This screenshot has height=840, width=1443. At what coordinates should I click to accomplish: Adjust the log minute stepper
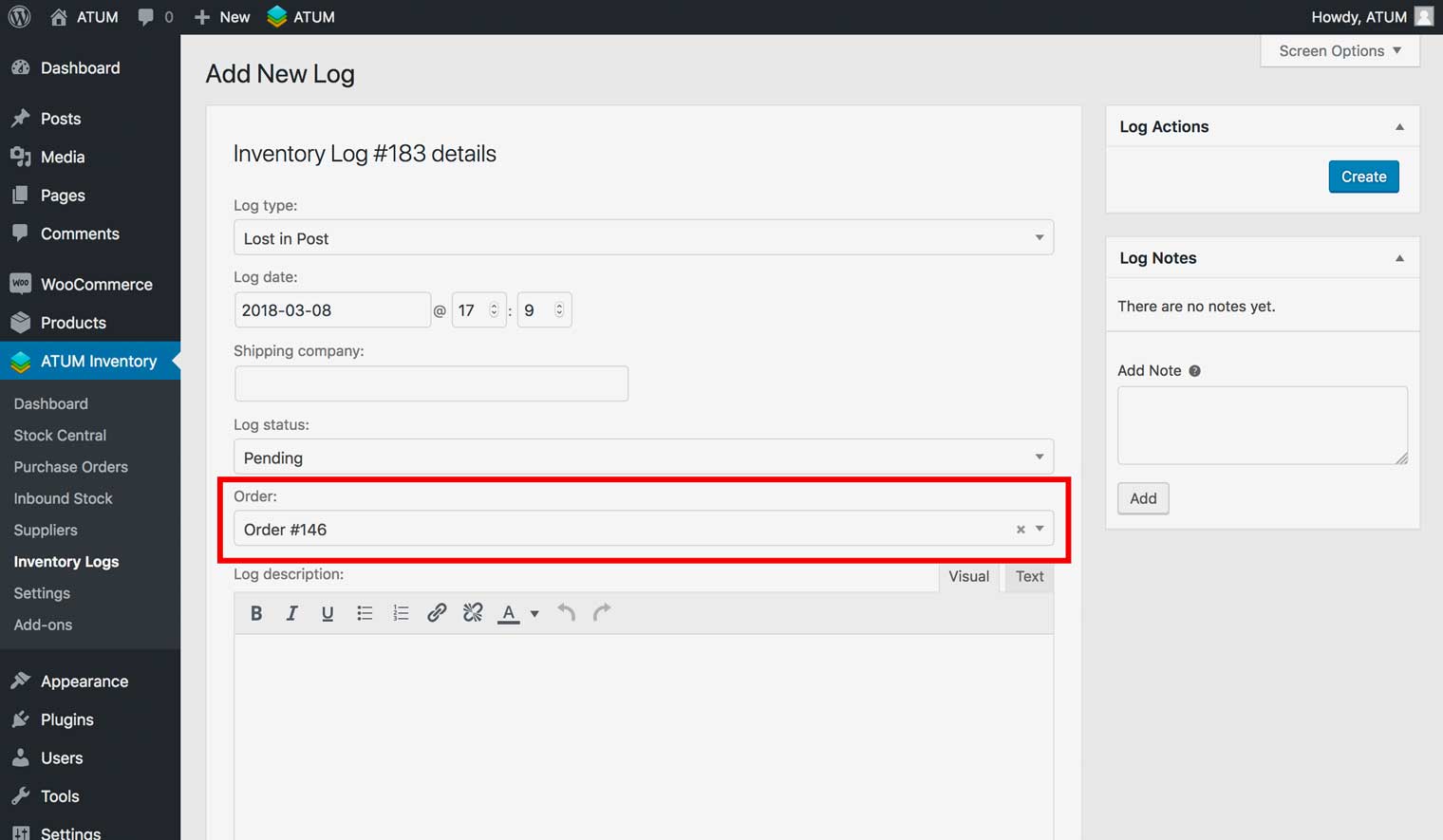click(x=559, y=310)
